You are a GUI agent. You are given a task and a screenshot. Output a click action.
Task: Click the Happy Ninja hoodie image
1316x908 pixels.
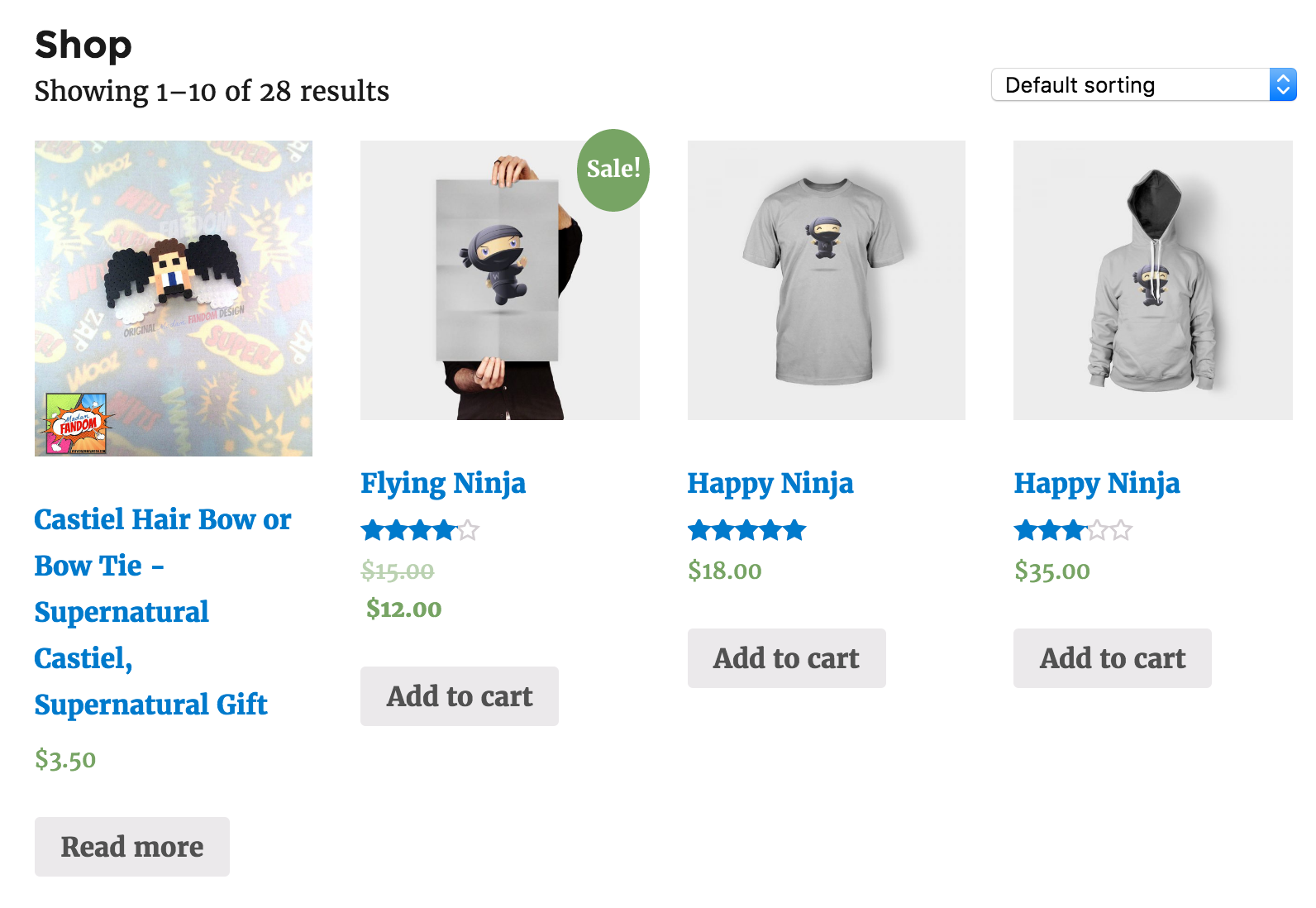[x=1152, y=280]
